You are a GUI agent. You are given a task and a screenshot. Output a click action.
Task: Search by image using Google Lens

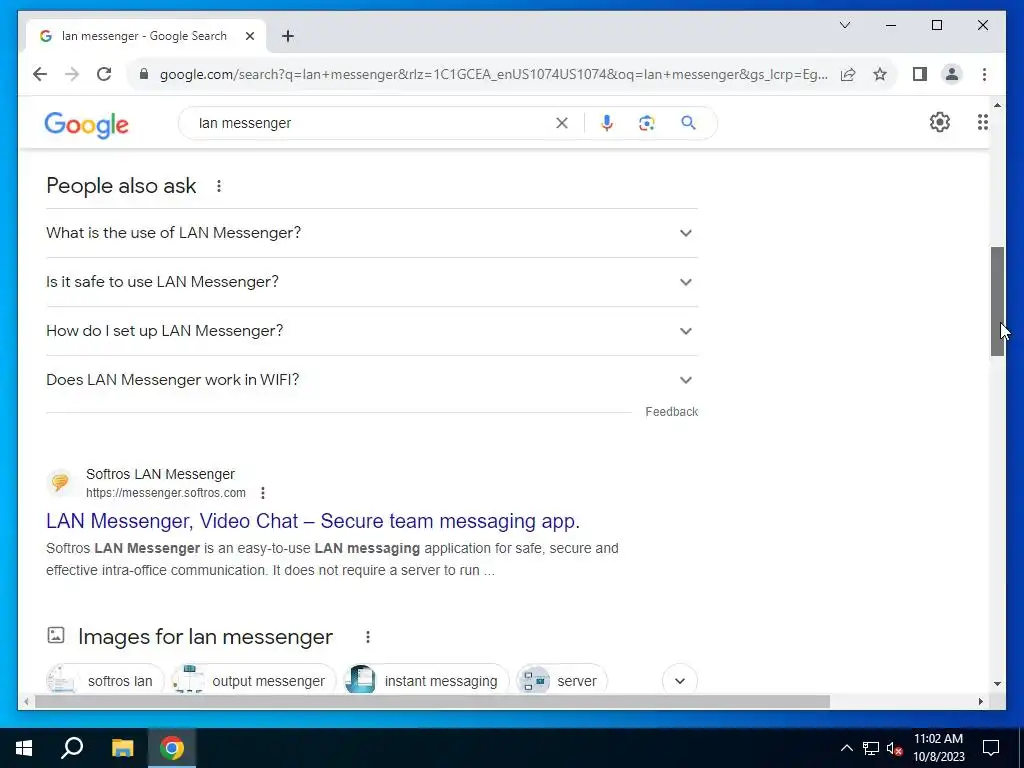pyautogui.click(x=647, y=123)
